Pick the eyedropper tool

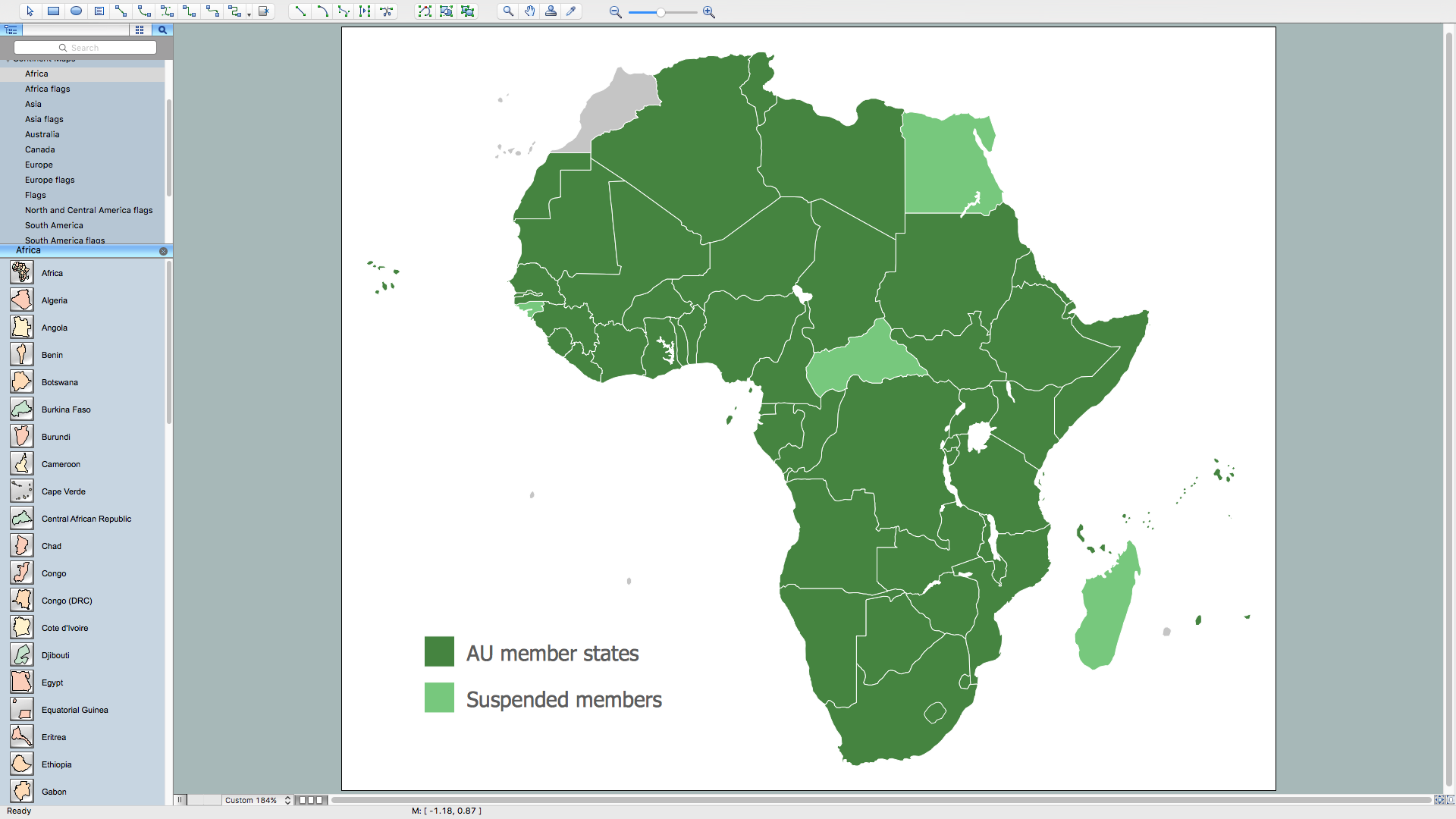[571, 11]
